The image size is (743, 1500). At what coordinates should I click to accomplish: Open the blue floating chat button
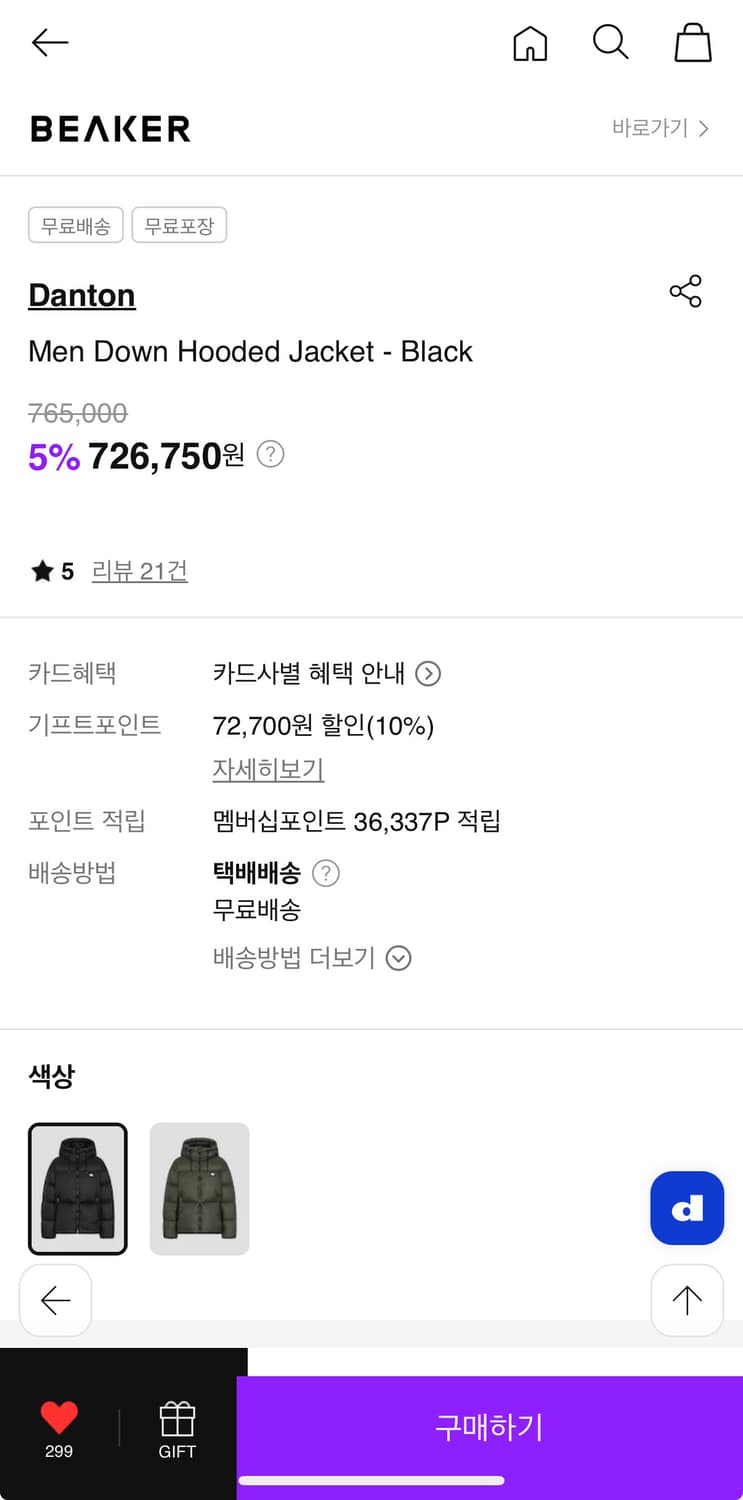click(687, 1208)
